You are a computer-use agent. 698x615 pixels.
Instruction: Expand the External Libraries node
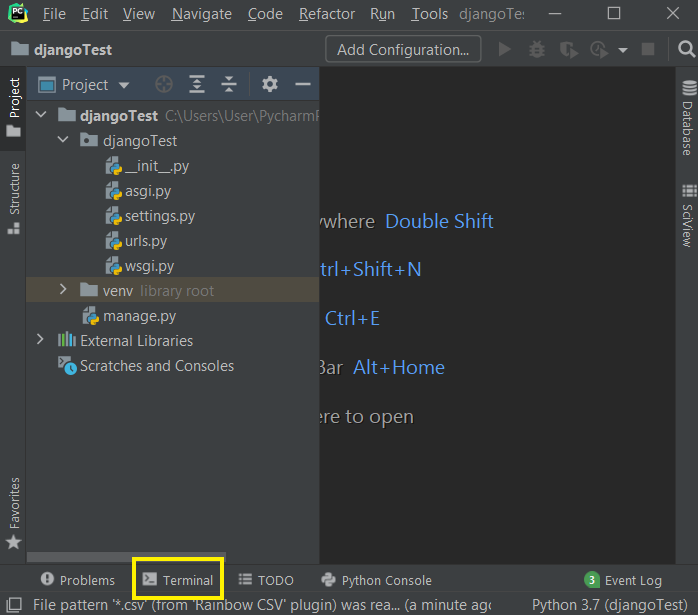[x=40, y=340]
